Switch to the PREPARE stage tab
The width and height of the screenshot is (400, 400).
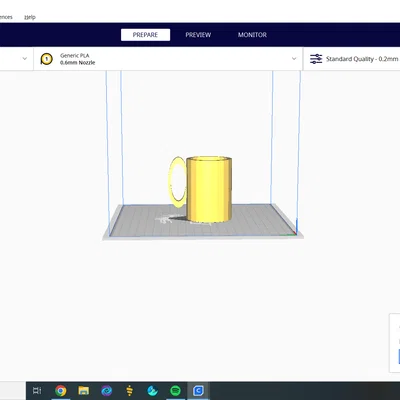(145, 35)
